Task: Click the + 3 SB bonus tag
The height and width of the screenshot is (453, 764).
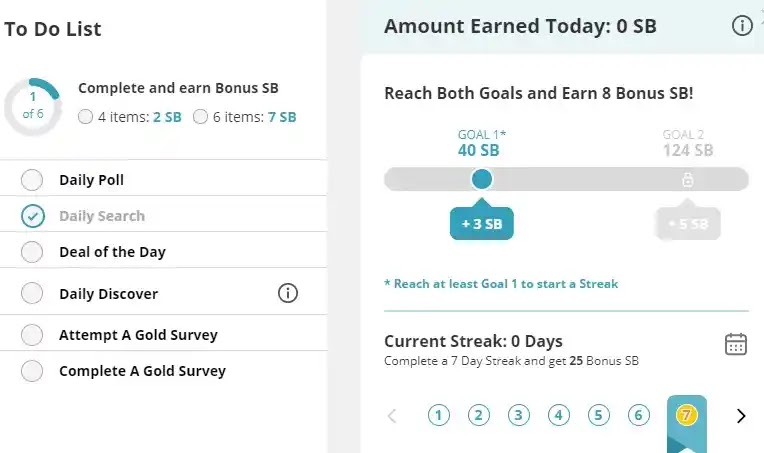Action: click(x=482, y=223)
